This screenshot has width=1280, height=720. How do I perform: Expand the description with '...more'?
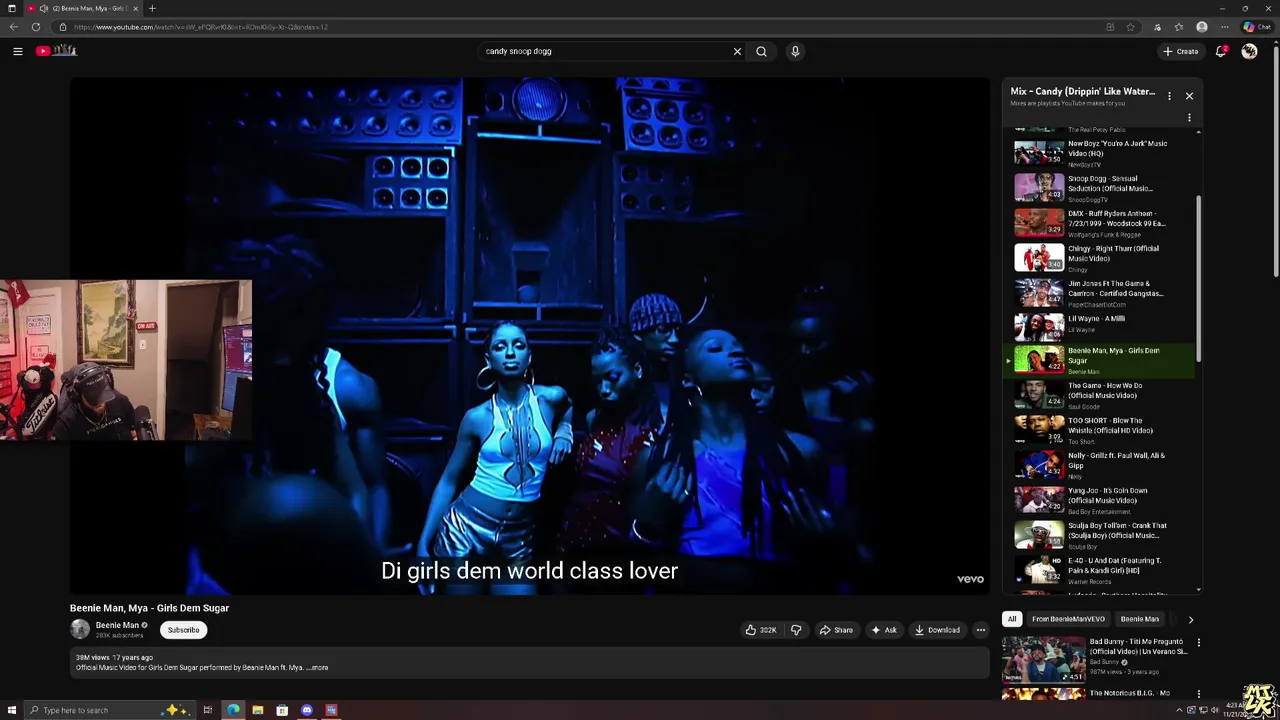pyautogui.click(x=317, y=667)
